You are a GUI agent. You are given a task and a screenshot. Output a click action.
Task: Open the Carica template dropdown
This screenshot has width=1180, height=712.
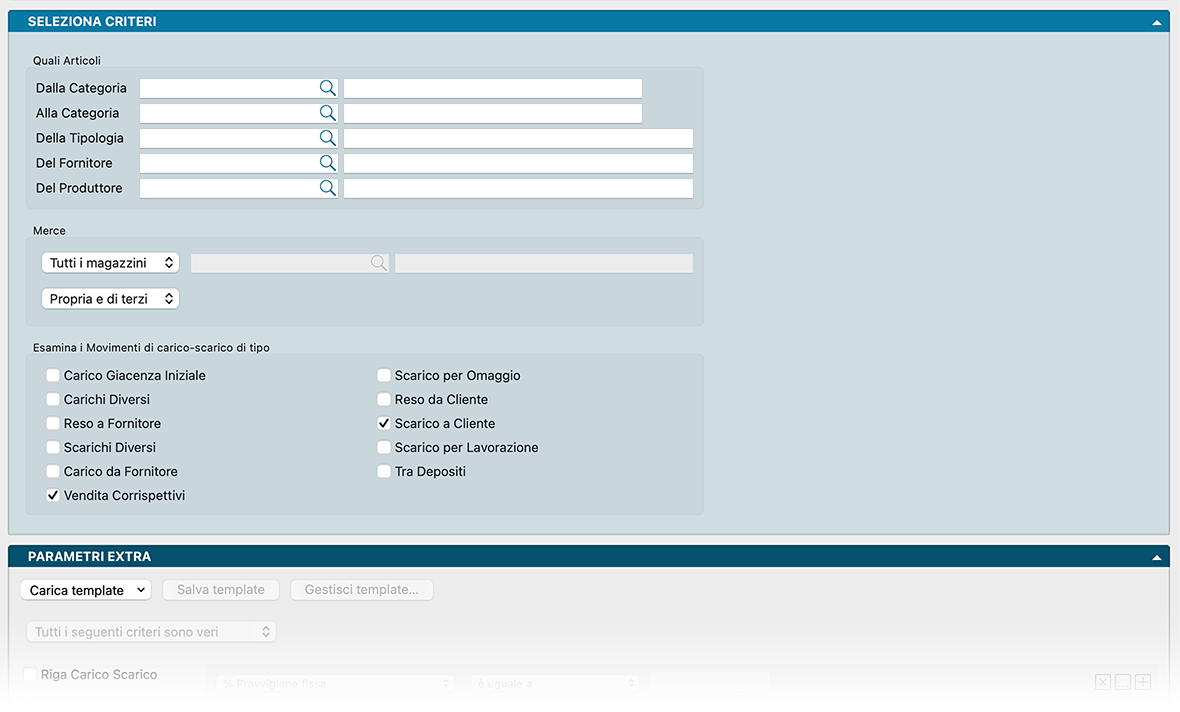pos(86,590)
